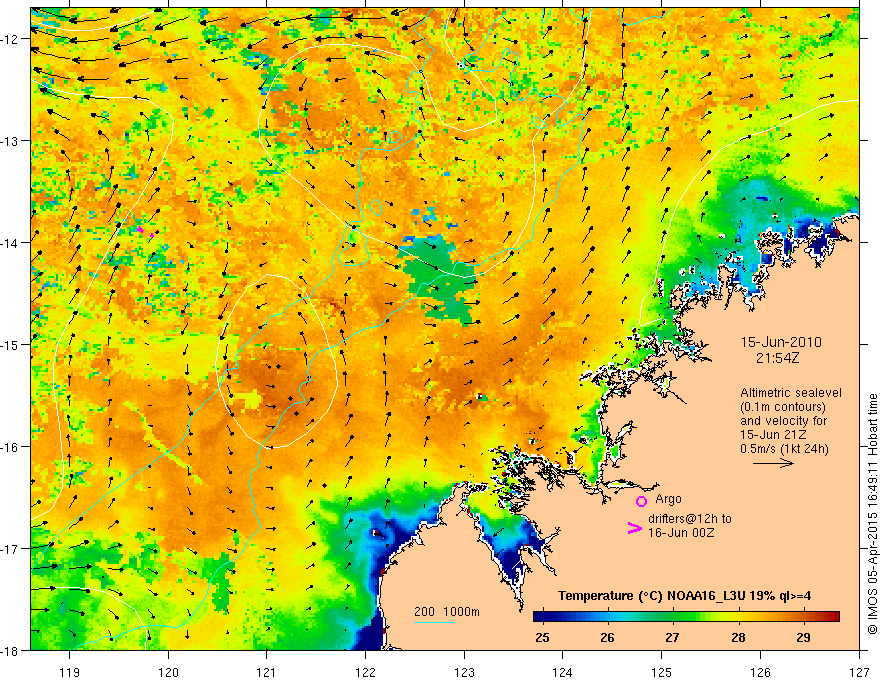The height and width of the screenshot is (680, 880).
Task: Click the latitude axis label "-13"
Action: [x=11, y=141]
